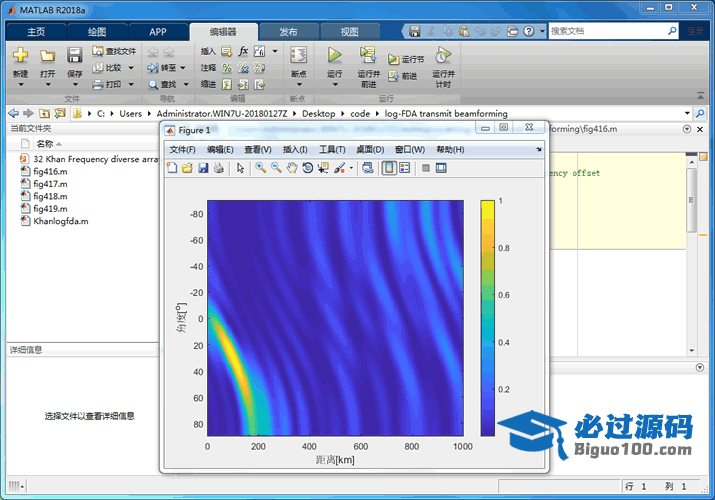The image size is (715, 500).
Task: Toggle the data cursor tool in Figure 1
Action: tap(323, 168)
